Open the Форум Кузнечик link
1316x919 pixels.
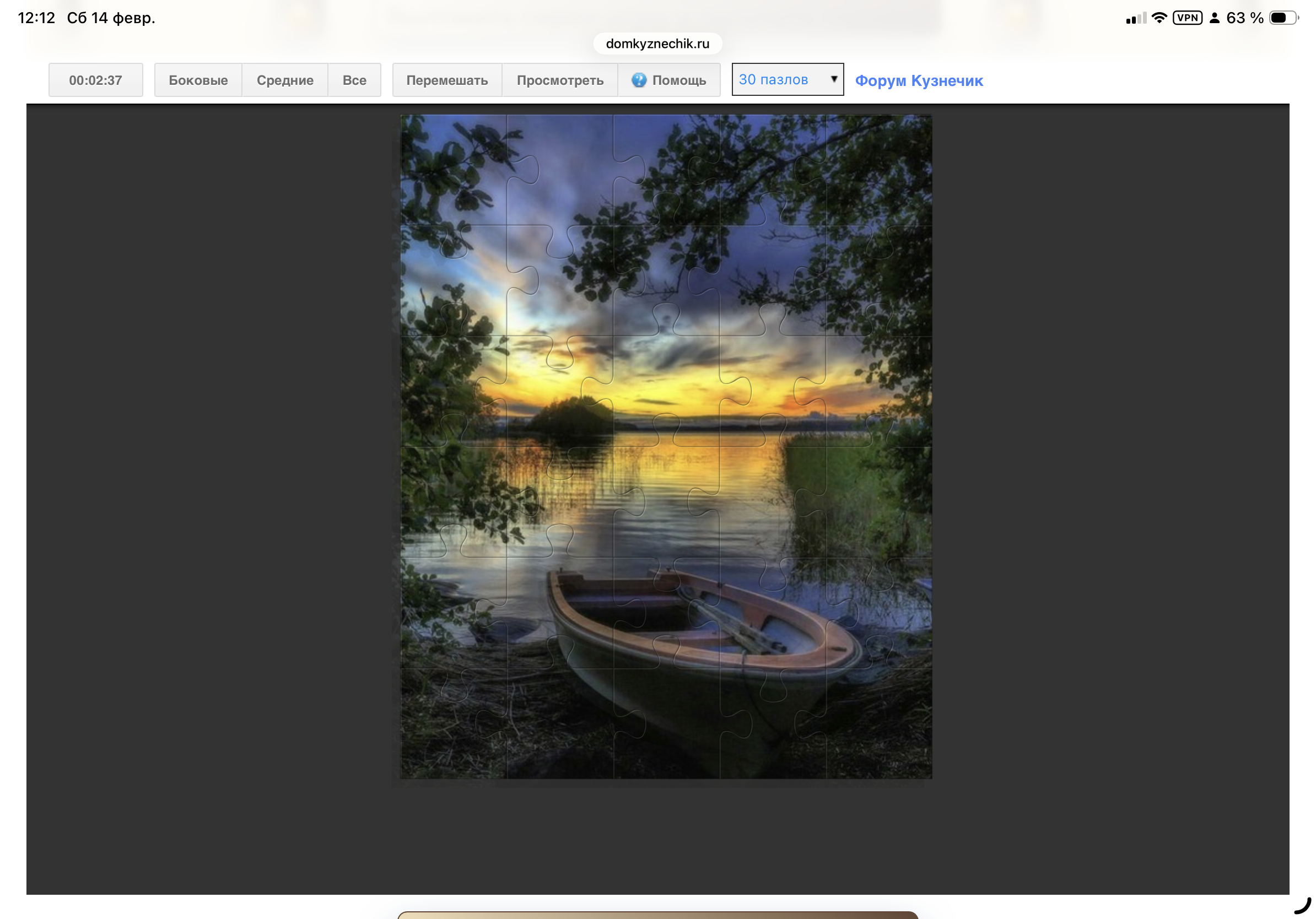pos(919,81)
